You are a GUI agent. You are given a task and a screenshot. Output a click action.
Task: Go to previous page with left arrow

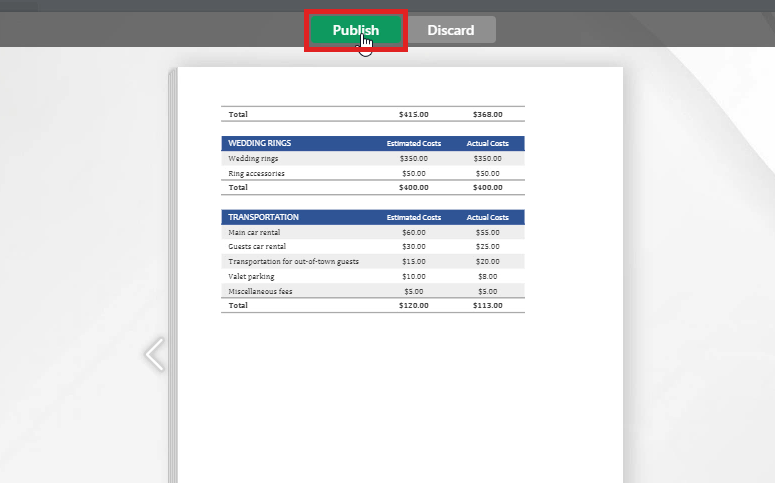[x=154, y=354]
